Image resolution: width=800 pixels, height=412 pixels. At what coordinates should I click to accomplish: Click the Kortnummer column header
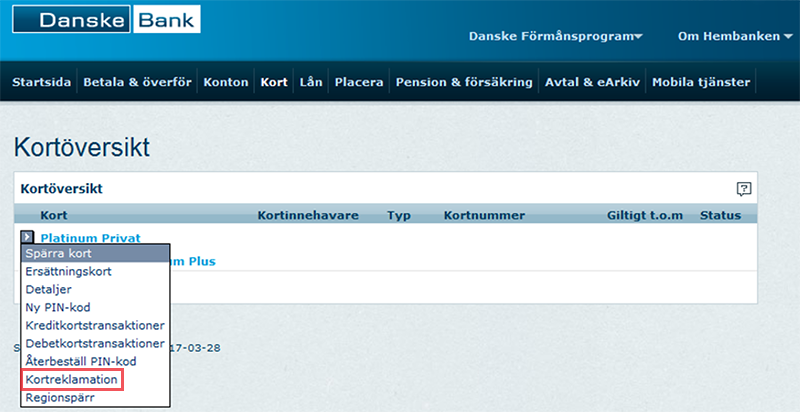[484, 215]
